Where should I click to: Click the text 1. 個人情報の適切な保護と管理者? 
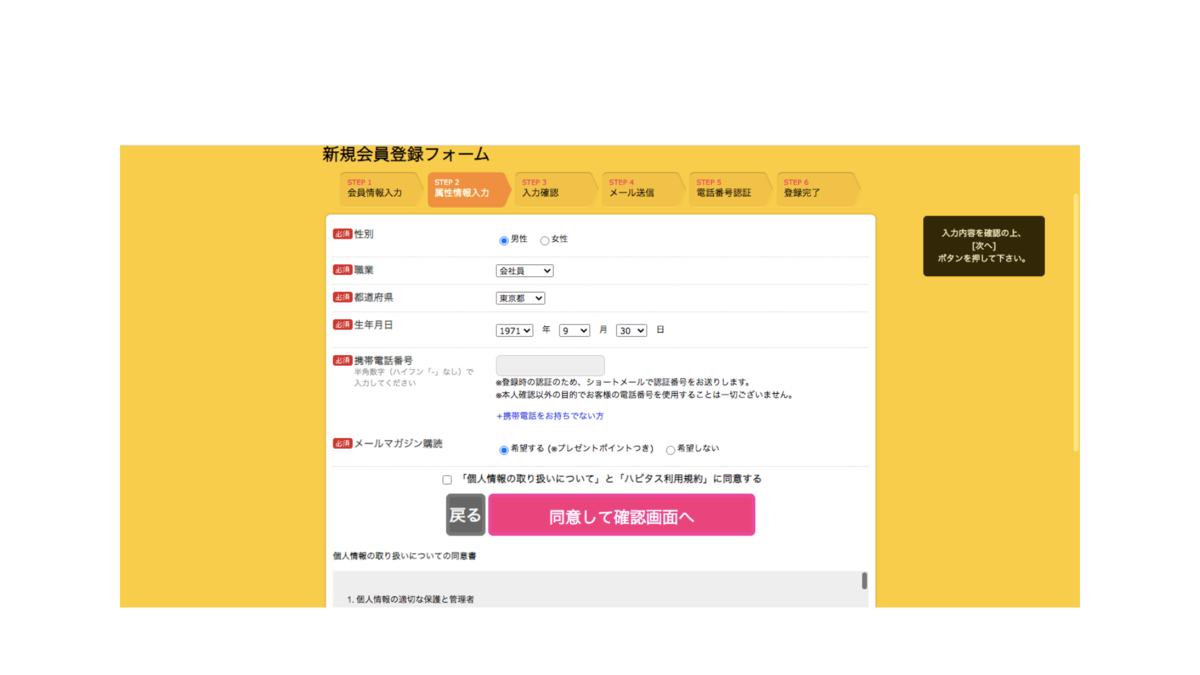(410, 600)
